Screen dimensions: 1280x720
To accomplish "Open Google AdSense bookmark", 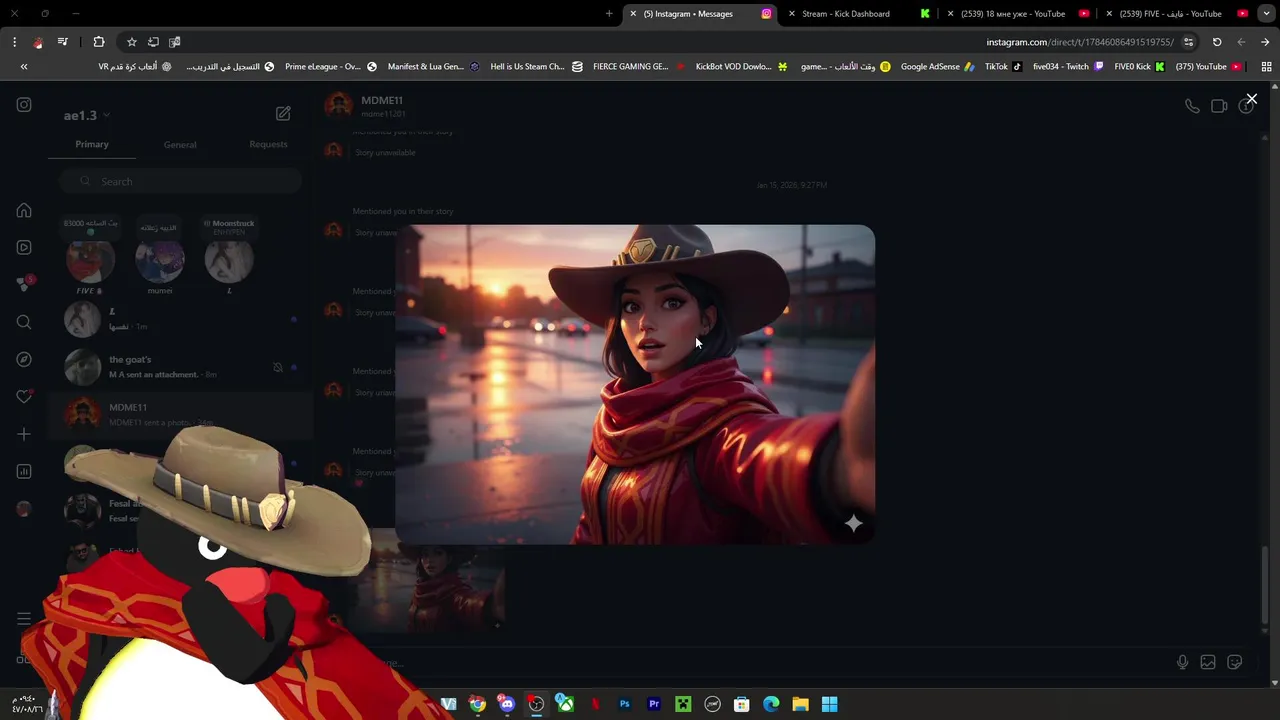I will coord(937,67).
